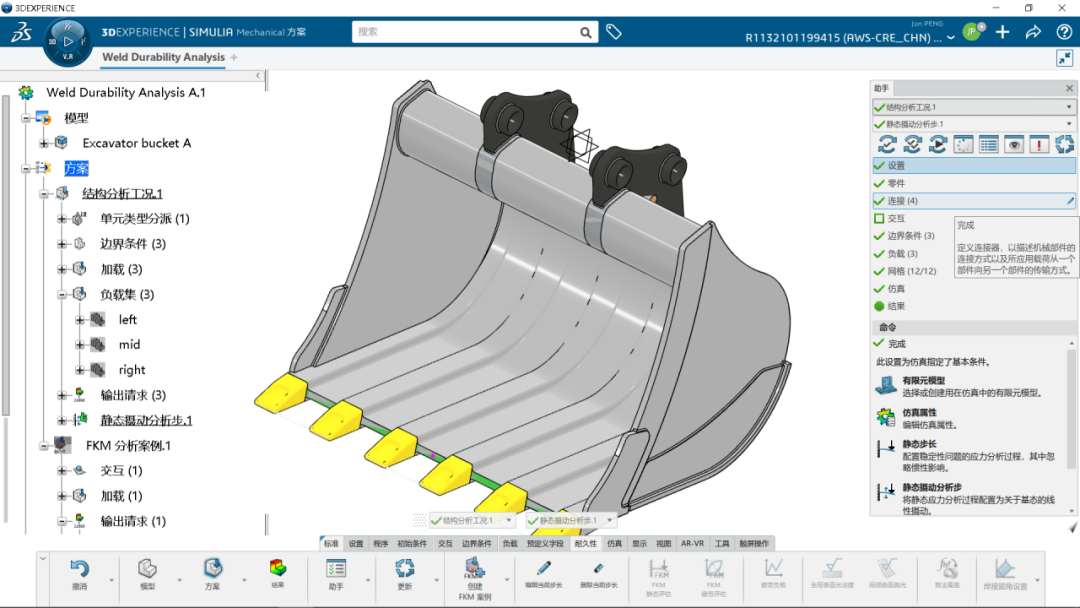Screen dimensions: 1080x608
Task: Click the 删除当前步长 eraser icon
Action: (x=598, y=568)
